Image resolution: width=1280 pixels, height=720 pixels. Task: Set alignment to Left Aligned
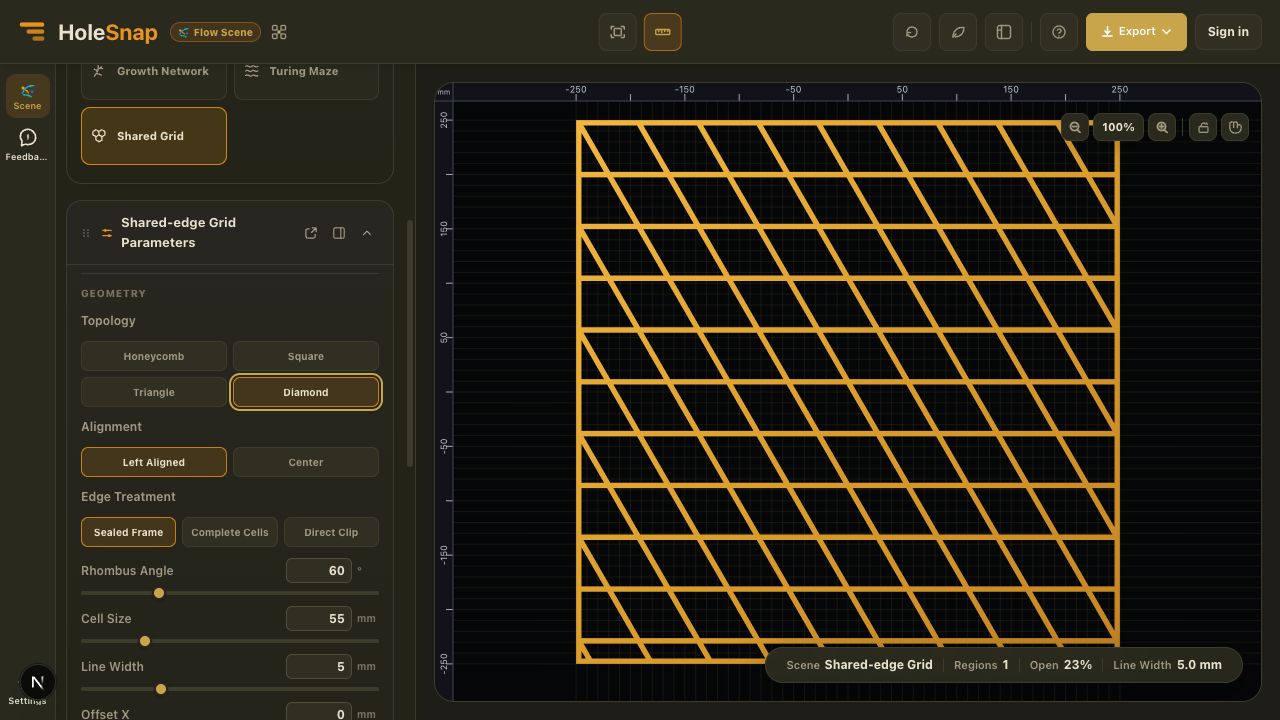coord(153,462)
